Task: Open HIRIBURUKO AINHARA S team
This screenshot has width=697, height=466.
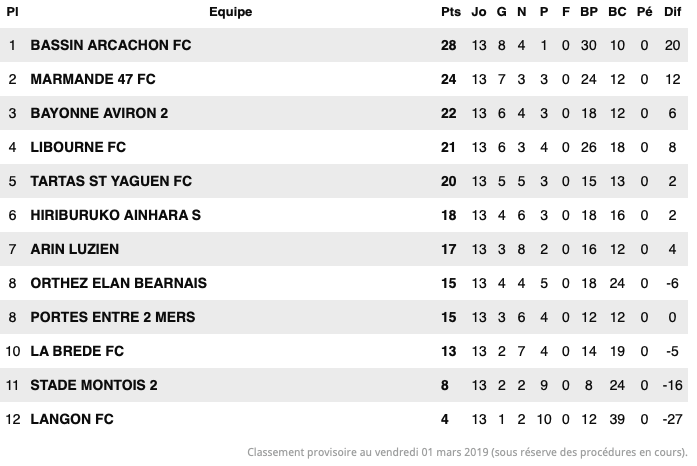Action: point(115,215)
